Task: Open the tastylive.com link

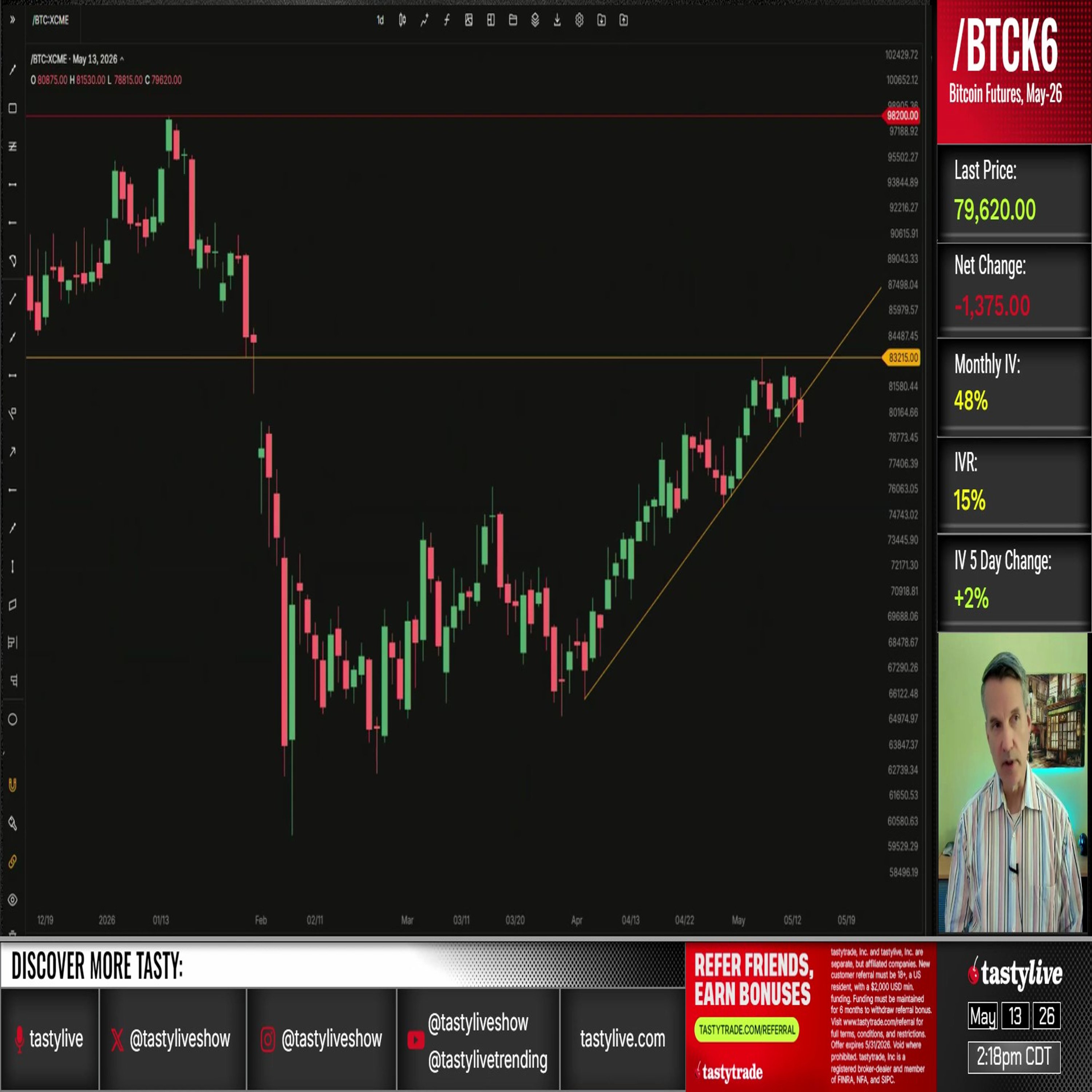Action: point(622,1039)
